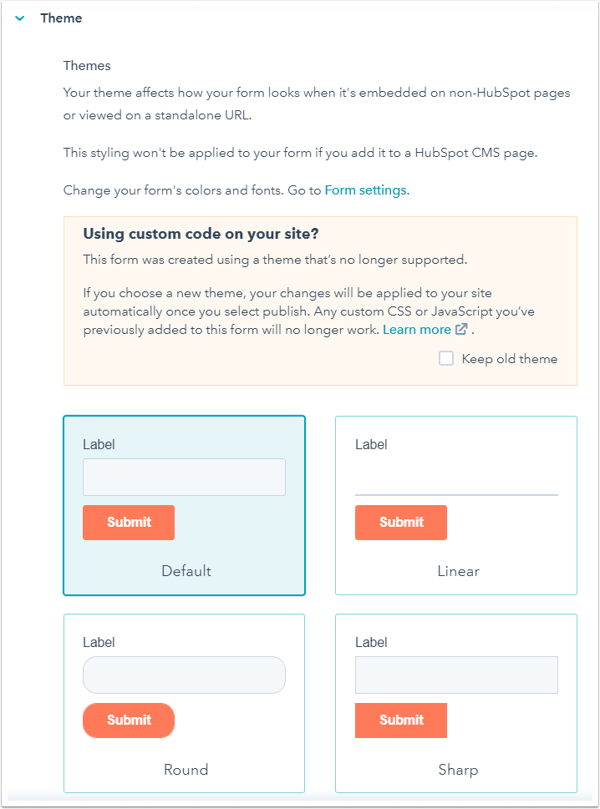Click the Theme section heading
This screenshot has height=809, width=600.
[x=61, y=18]
